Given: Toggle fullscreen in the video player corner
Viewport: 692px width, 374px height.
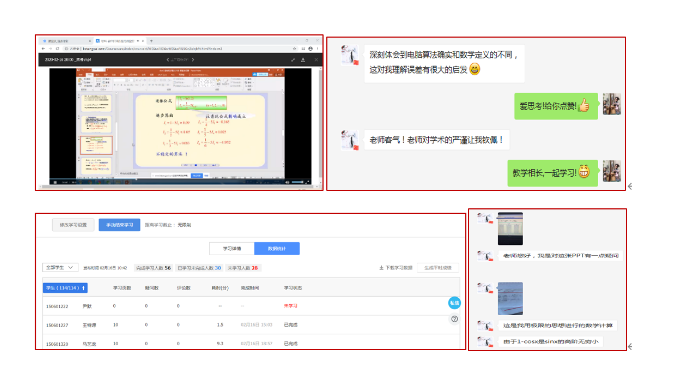Looking at the screenshot, I should [308, 182].
